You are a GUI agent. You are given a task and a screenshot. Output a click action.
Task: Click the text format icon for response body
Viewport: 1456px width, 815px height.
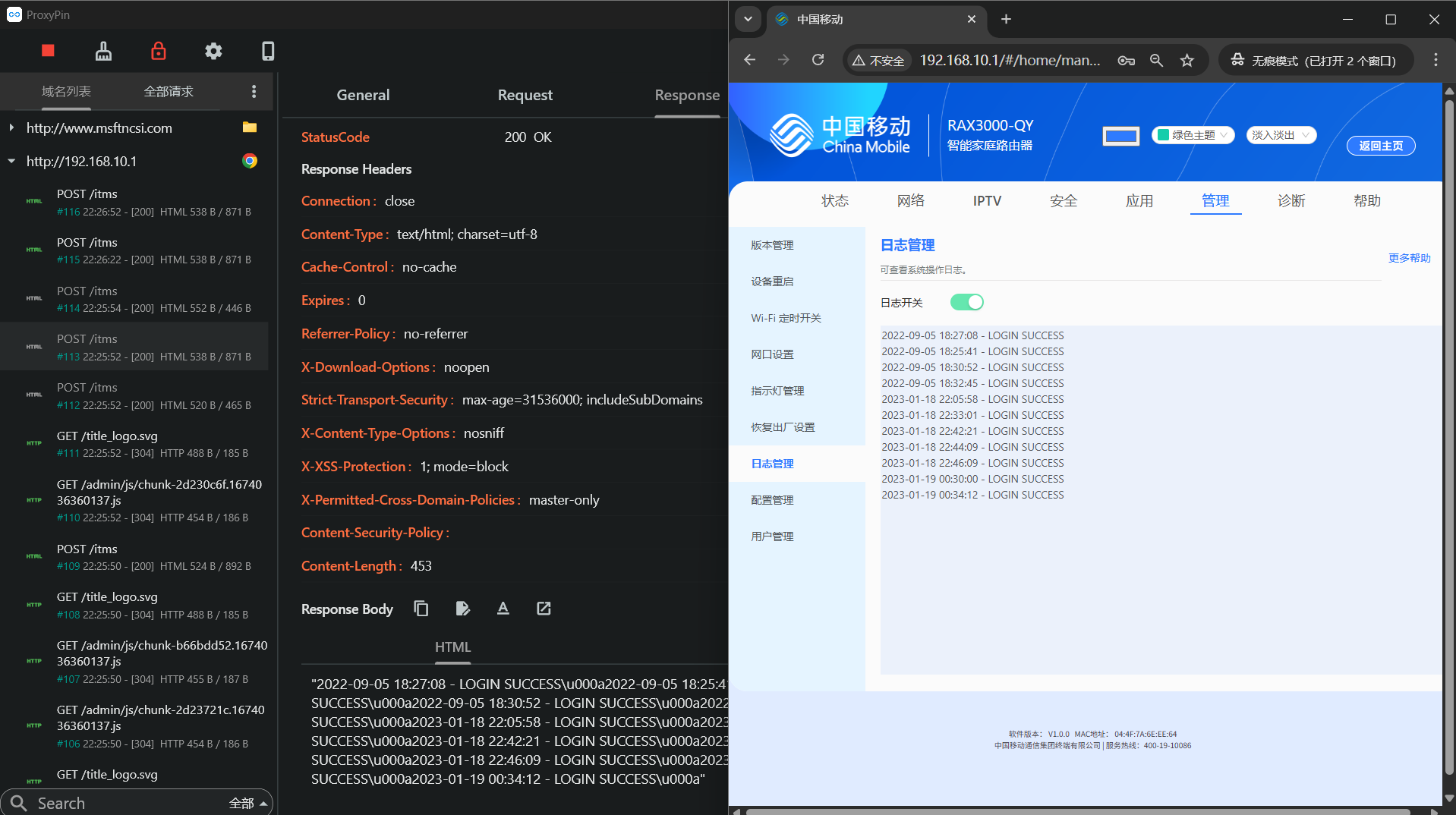point(503,609)
